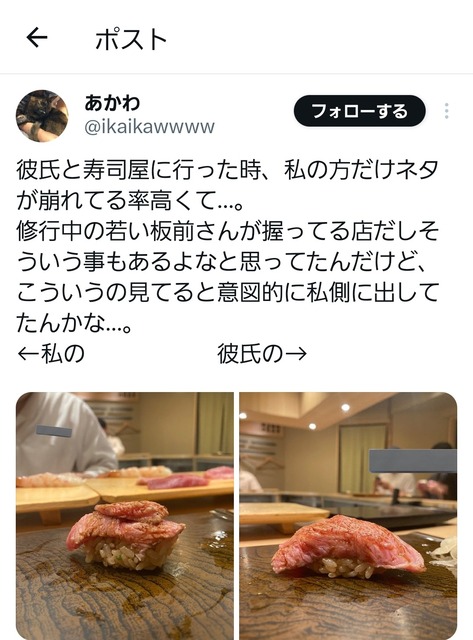Tap the ←私の caption text
The height and width of the screenshot is (640, 473).
[51, 353]
